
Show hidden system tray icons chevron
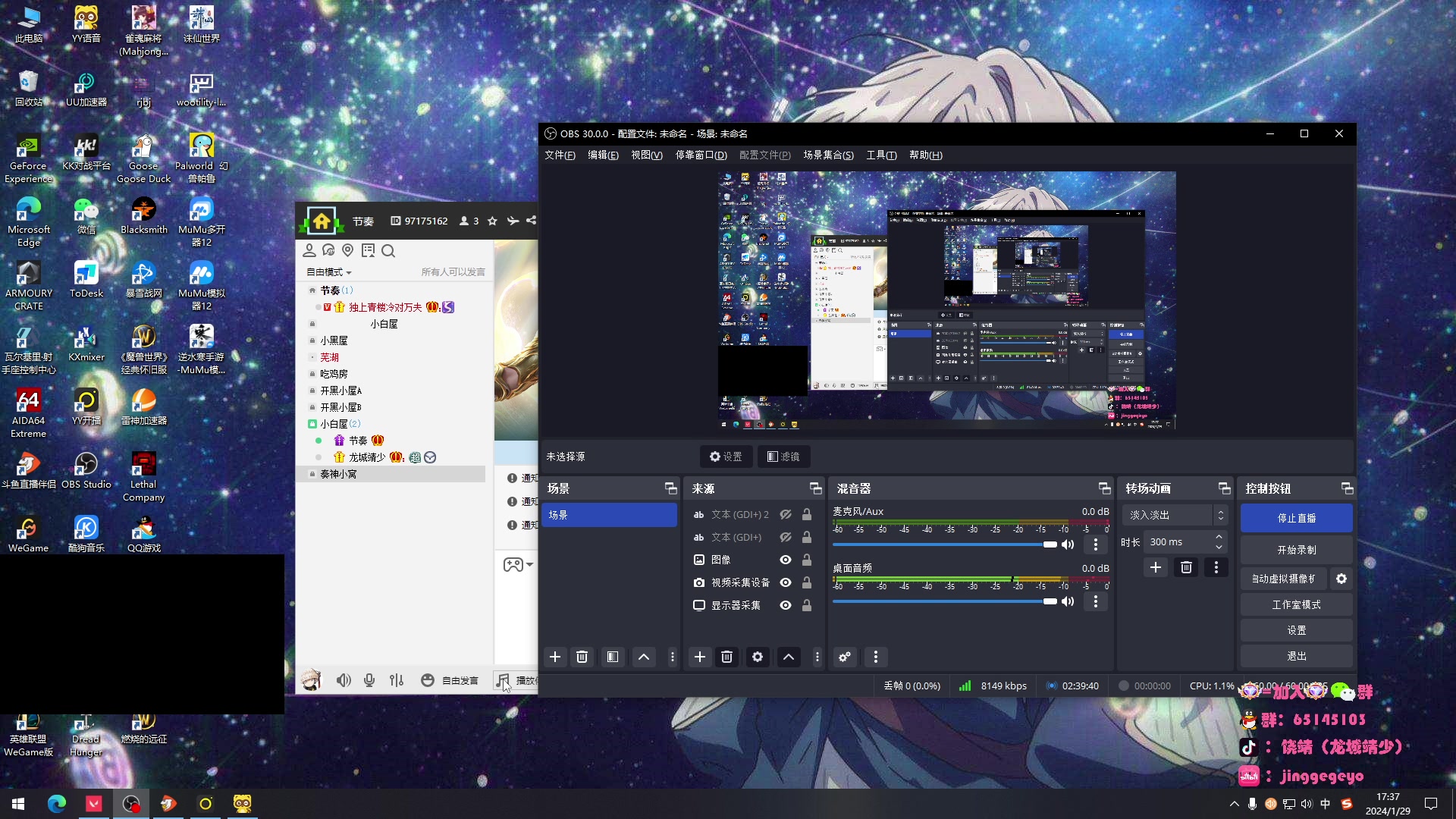tap(1234, 804)
